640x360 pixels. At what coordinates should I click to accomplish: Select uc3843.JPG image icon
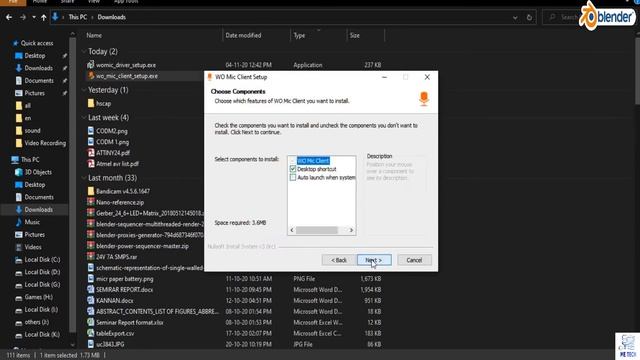pos(91,344)
